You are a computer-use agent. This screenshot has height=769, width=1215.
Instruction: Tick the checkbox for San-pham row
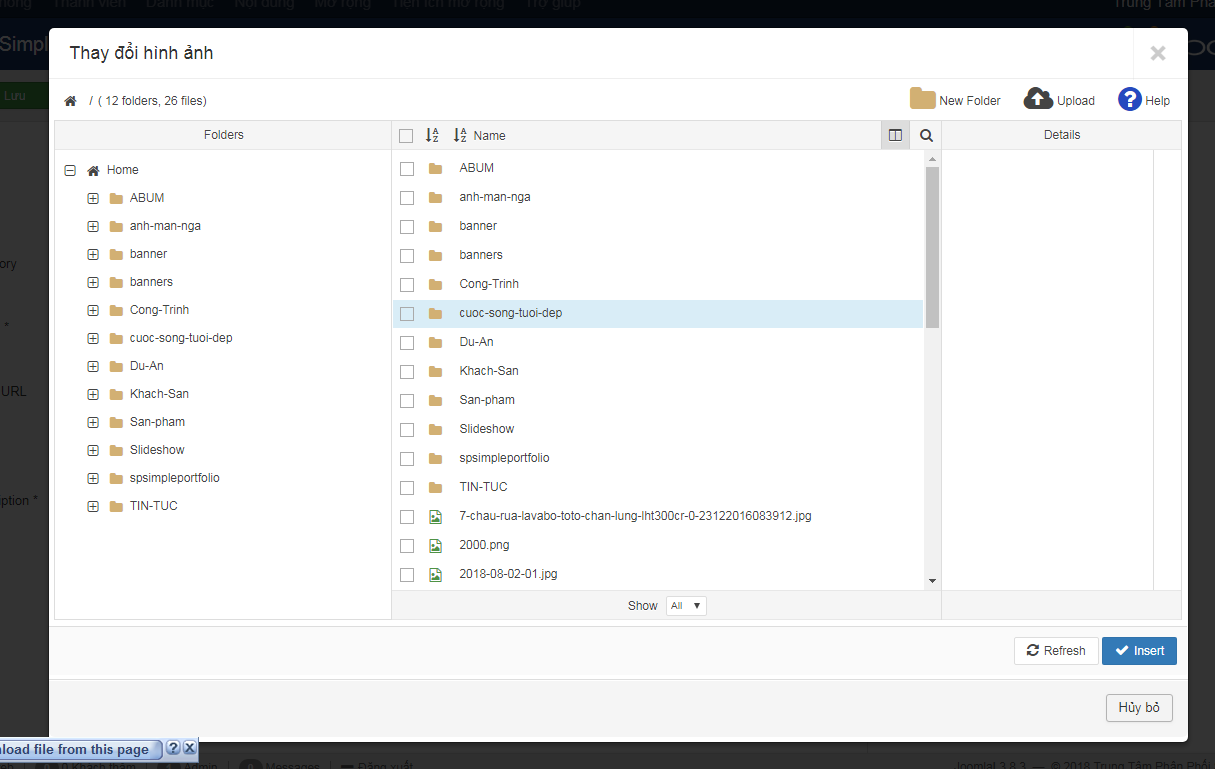(x=407, y=401)
